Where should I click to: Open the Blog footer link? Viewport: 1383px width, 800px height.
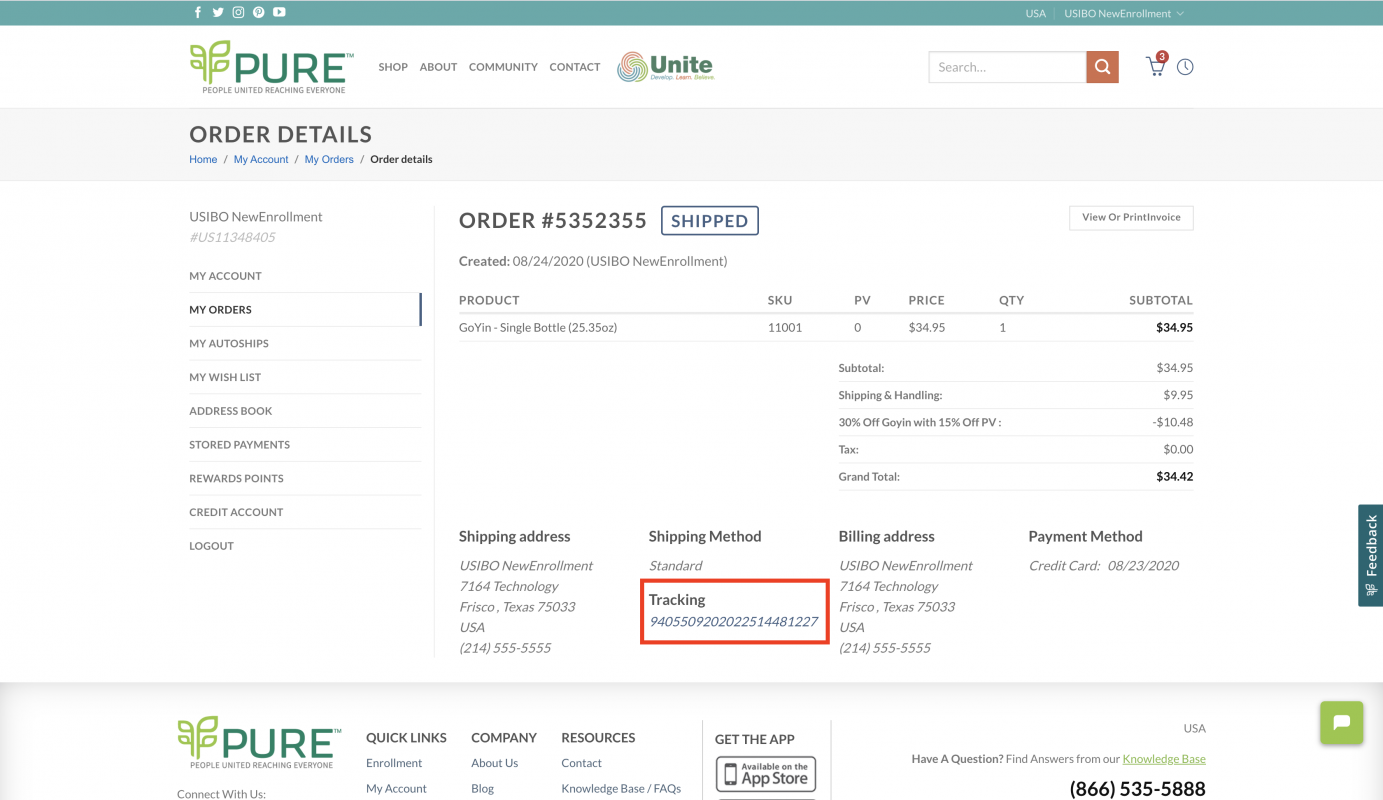(x=483, y=789)
